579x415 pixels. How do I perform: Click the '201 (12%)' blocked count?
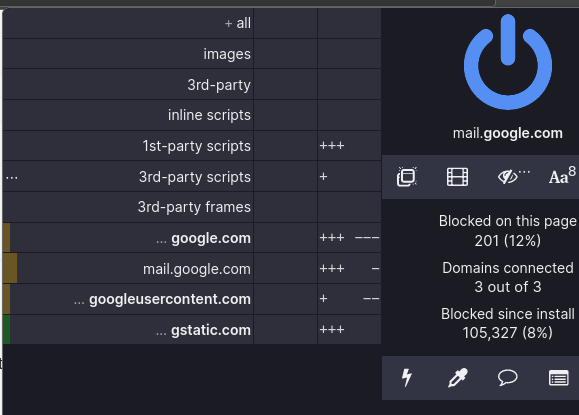pyautogui.click(x=508, y=241)
